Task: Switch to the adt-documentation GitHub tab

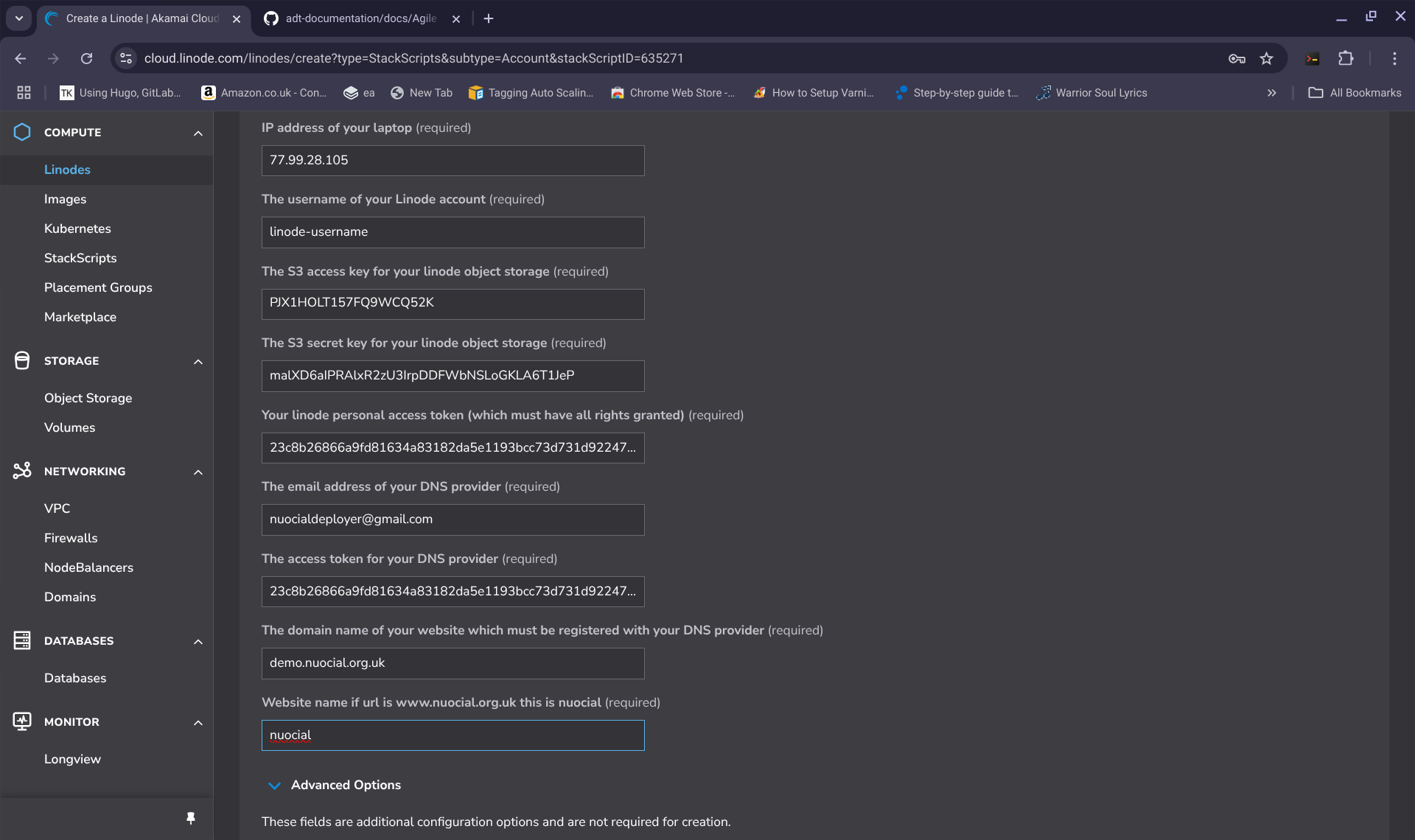Action: click(x=361, y=18)
